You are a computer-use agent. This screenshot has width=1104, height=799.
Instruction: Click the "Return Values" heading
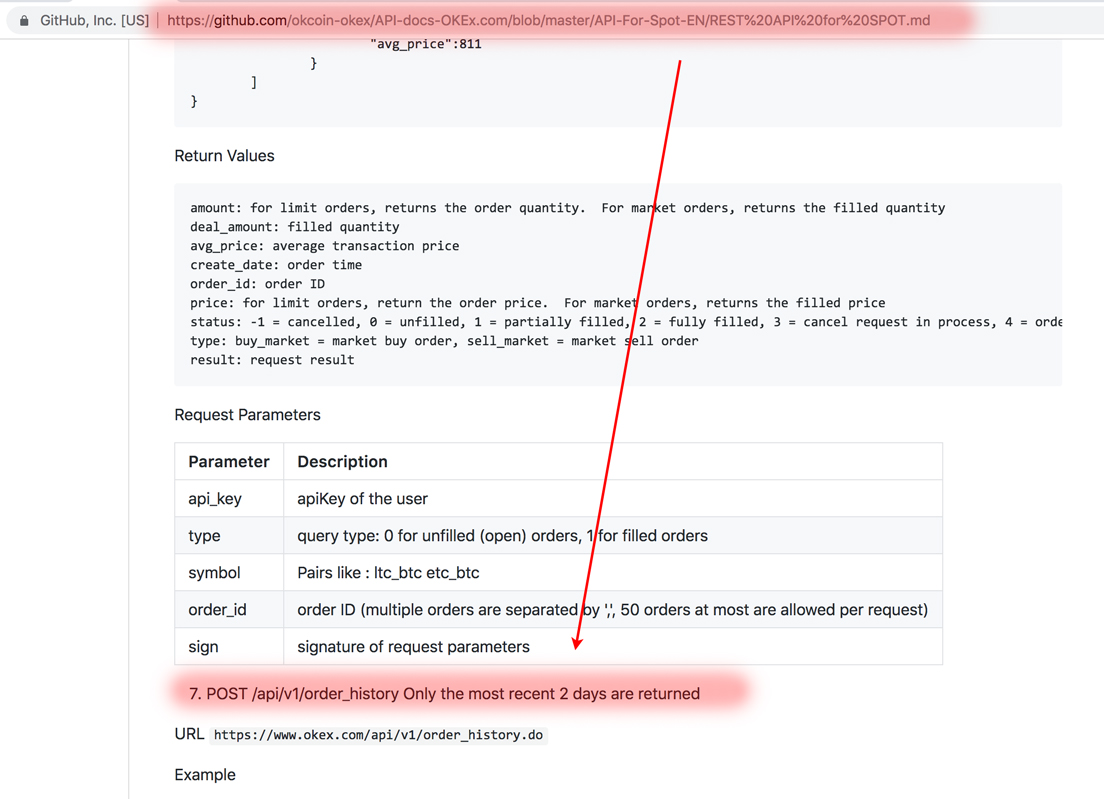tap(224, 155)
